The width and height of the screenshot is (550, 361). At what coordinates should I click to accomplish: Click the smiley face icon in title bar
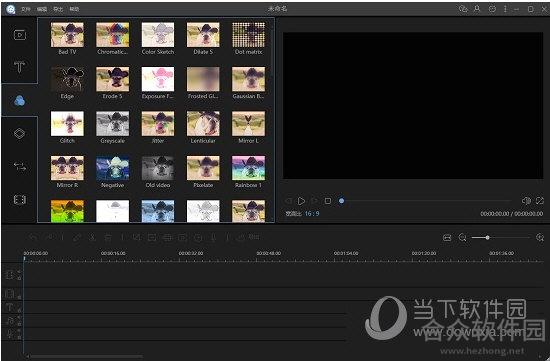(492, 9)
